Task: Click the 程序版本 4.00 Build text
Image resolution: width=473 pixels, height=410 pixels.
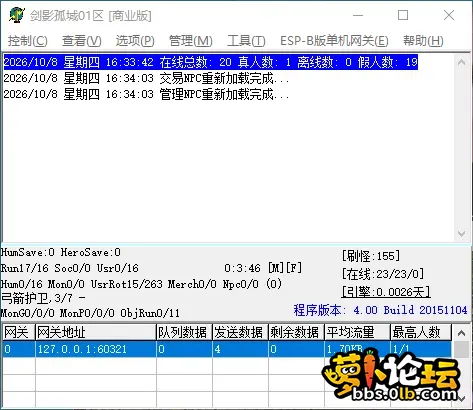Action: click(x=380, y=310)
